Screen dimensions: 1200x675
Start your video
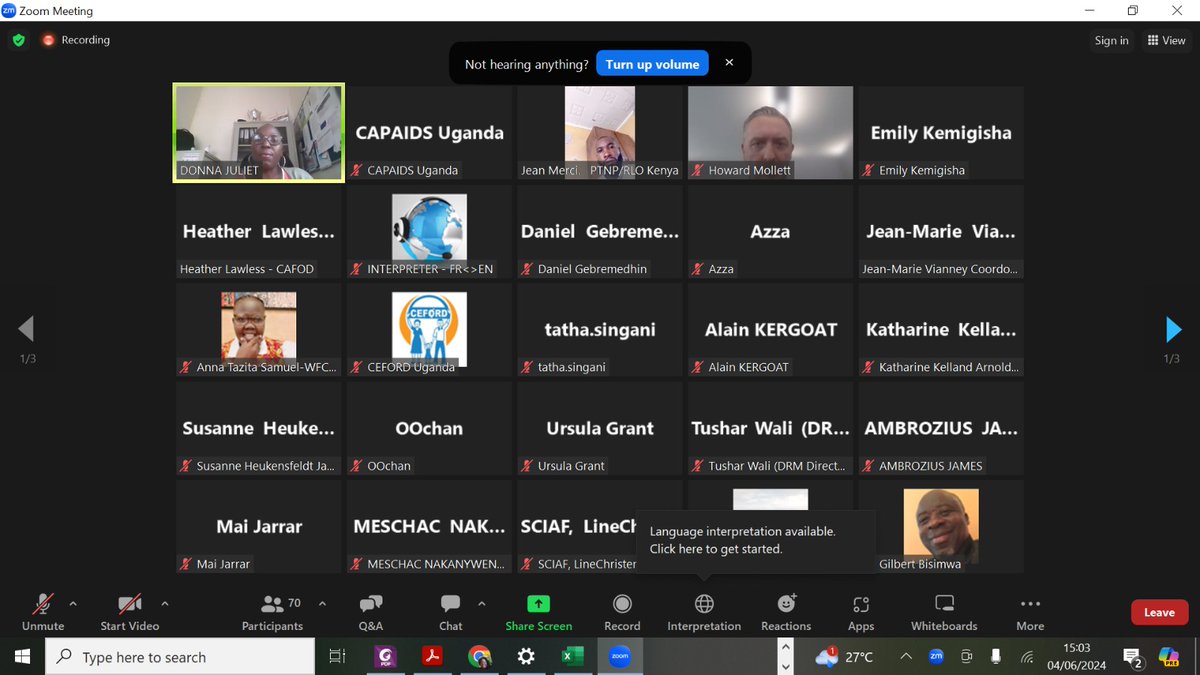(129, 610)
